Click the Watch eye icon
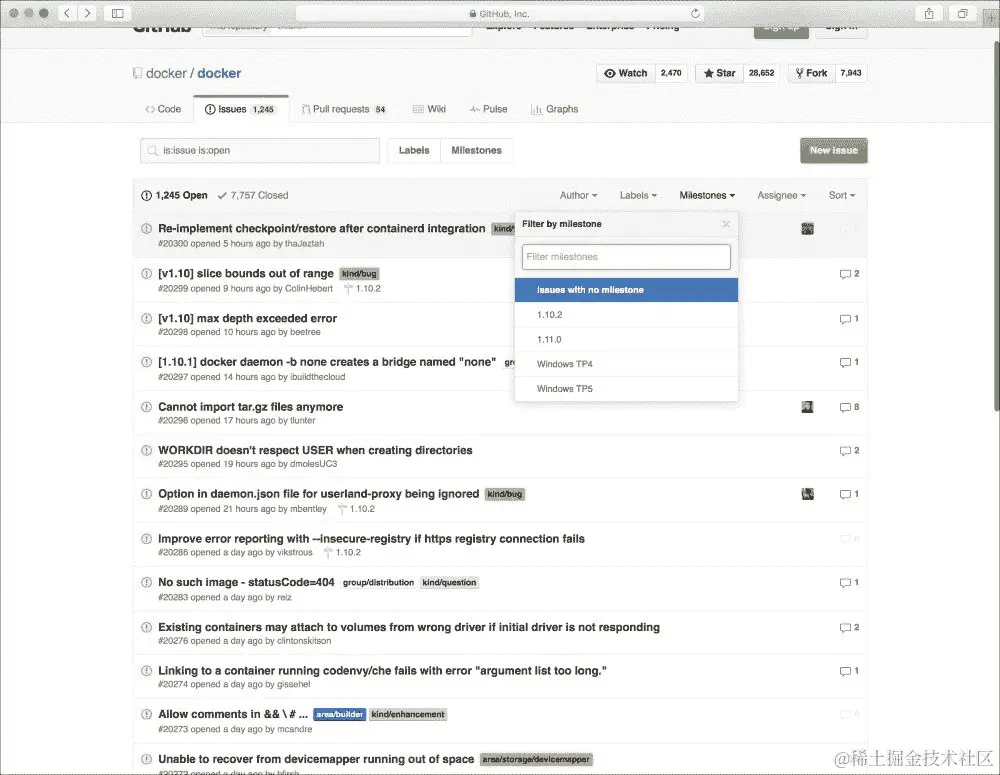 [x=608, y=73]
